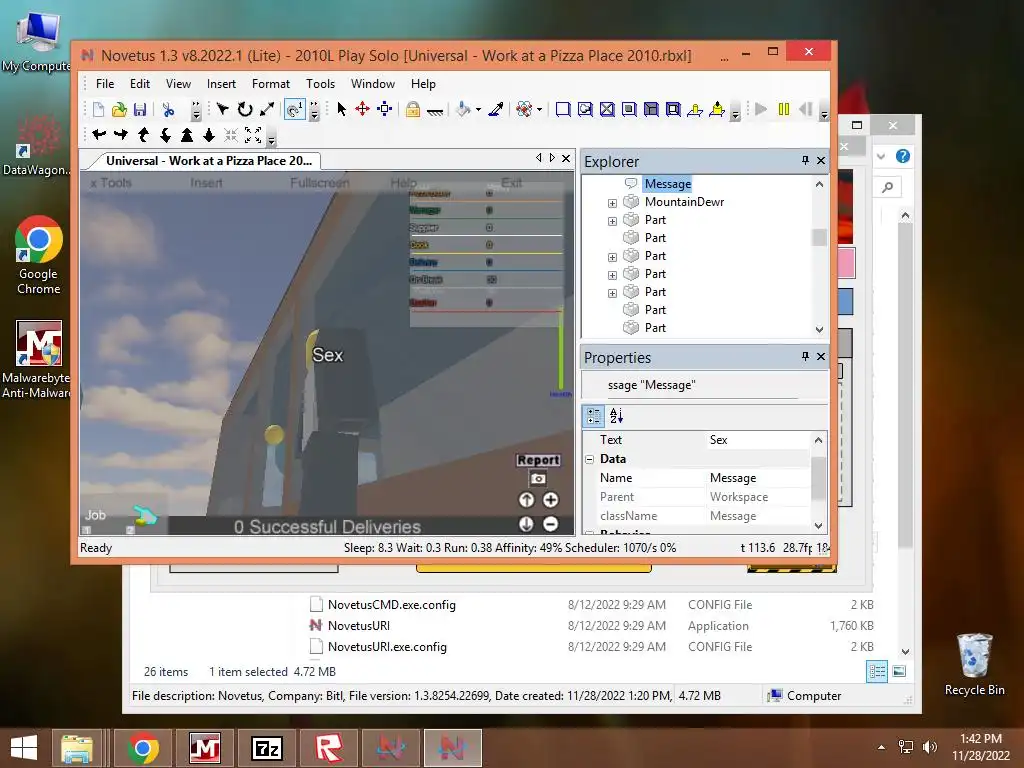The height and width of the screenshot is (768, 1024).
Task: Click the yellow motor surface tool
Action: pos(717,109)
